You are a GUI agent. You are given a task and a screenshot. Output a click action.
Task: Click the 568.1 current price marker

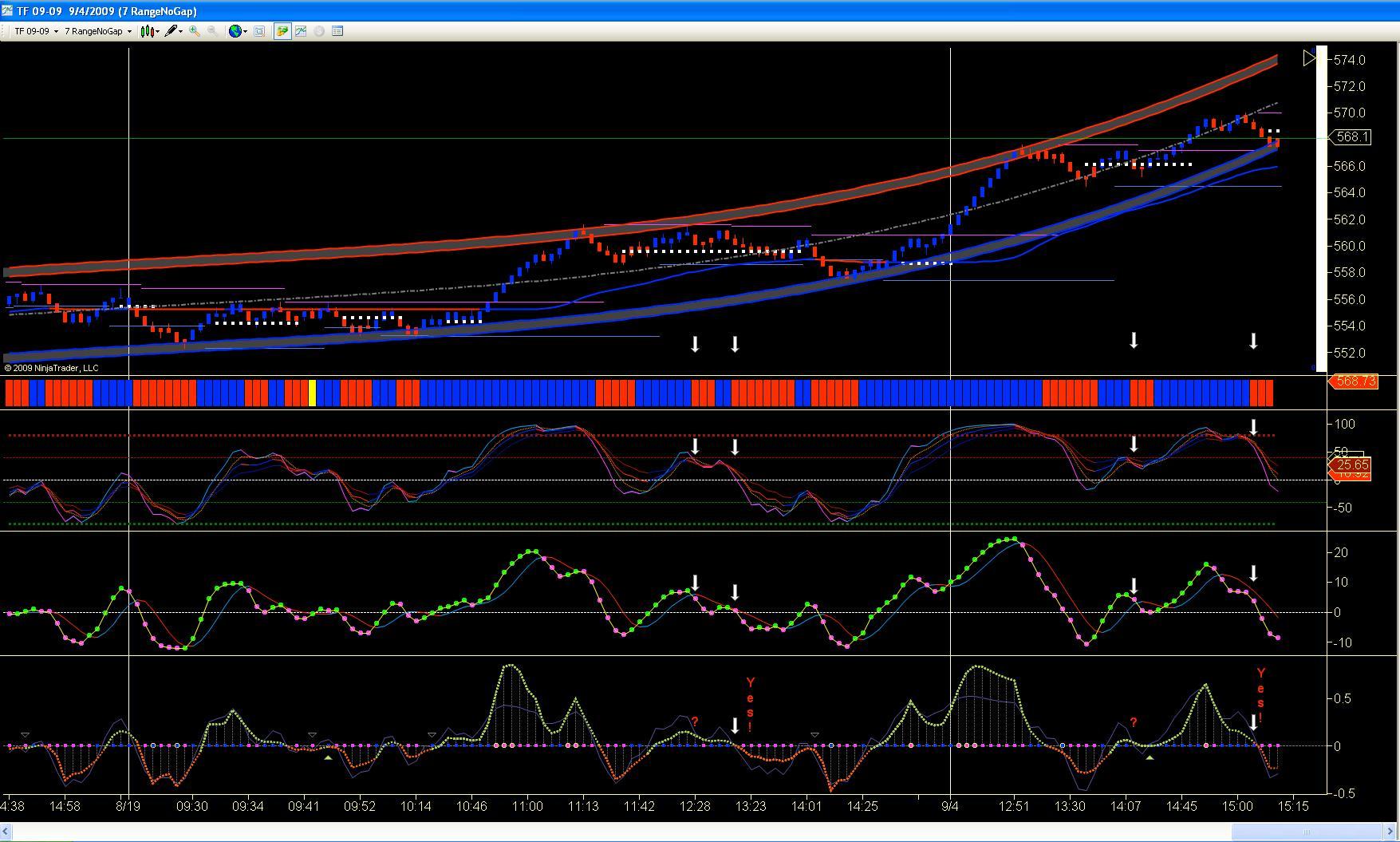pos(1351,137)
